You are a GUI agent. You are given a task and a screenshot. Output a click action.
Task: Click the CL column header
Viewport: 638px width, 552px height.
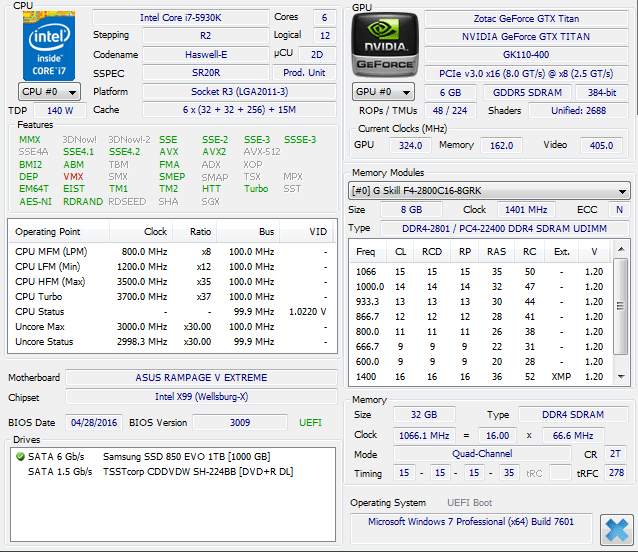click(x=400, y=252)
